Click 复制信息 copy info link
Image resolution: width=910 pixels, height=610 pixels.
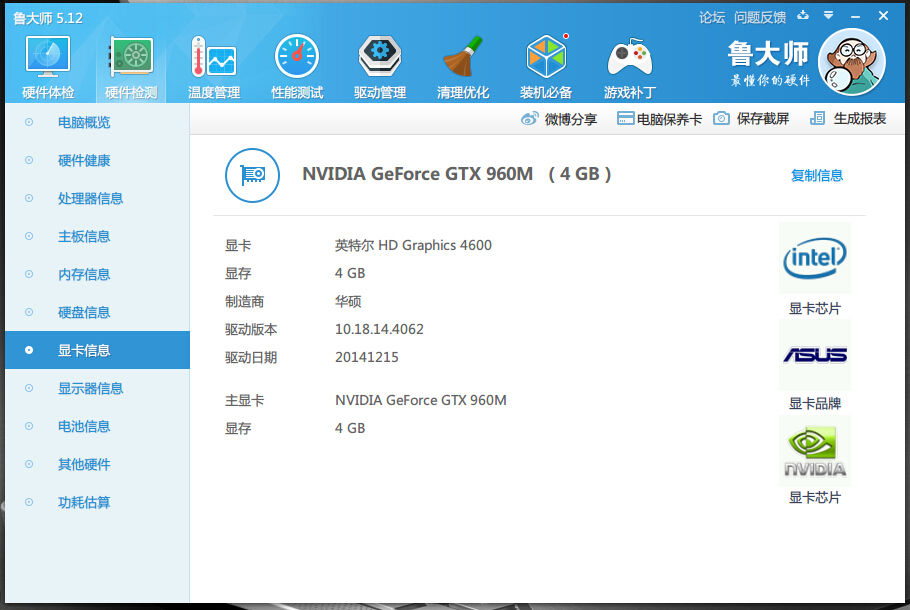pos(817,175)
